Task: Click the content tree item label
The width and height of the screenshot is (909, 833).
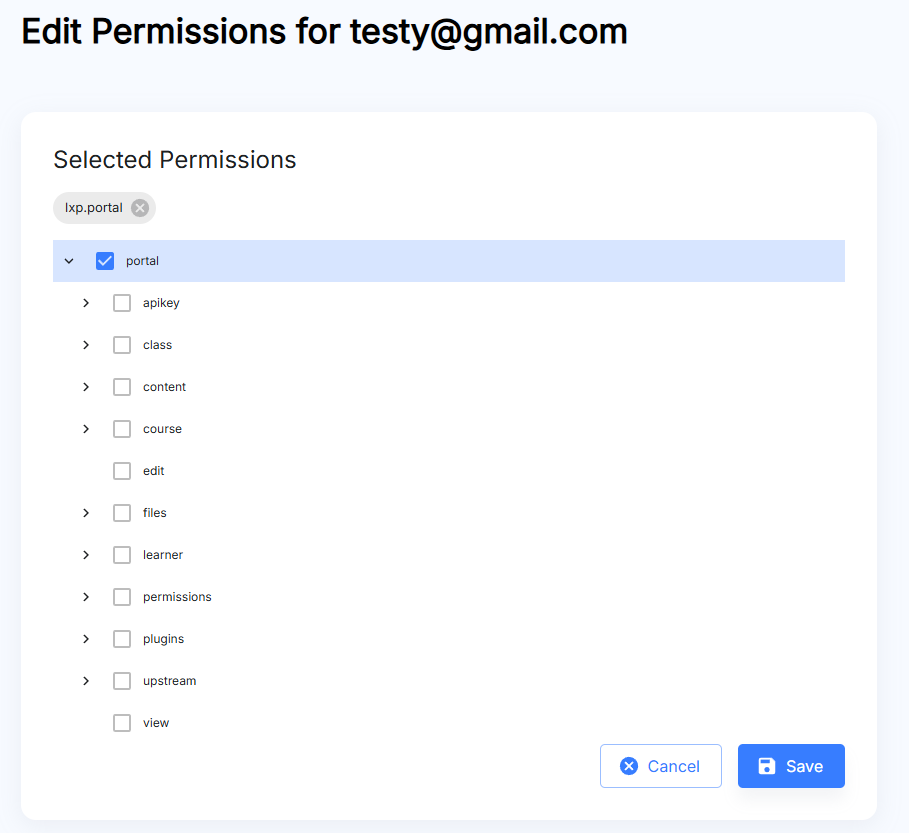Action: click(x=164, y=387)
